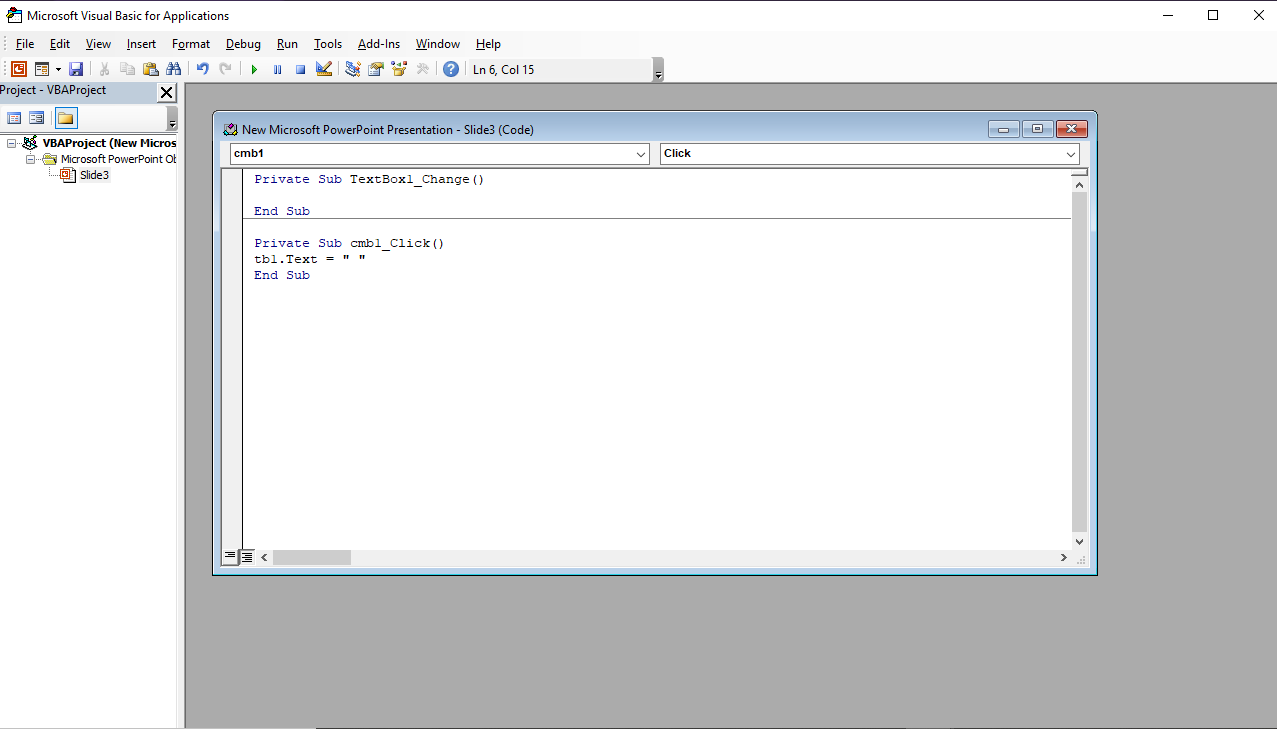Open the Project Explorer icon
Viewport: 1277px width, 729px height.
(x=353, y=69)
